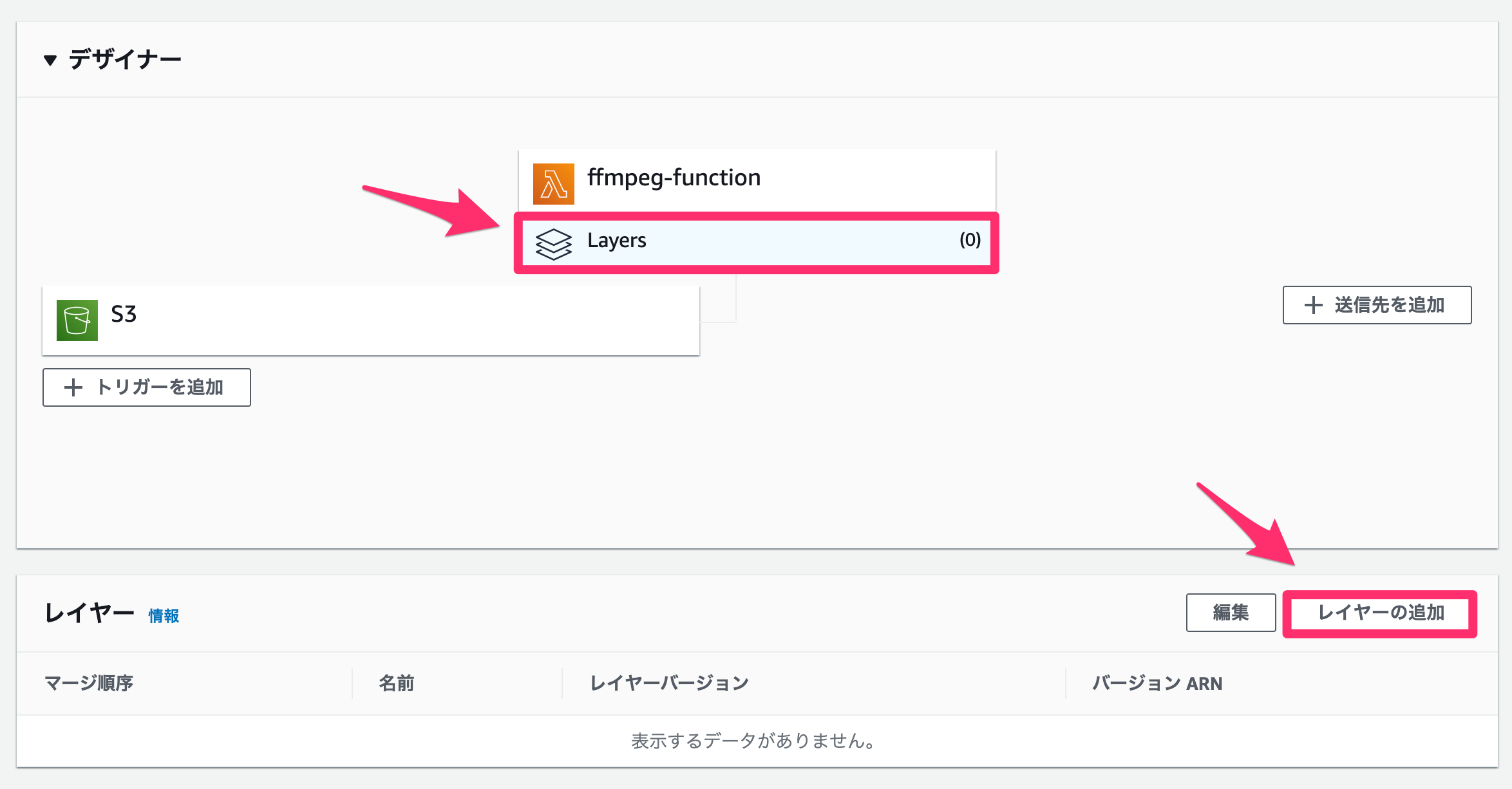Click the 名前 column heading
Viewport: 1512px width, 789px height.
pyautogui.click(x=397, y=683)
